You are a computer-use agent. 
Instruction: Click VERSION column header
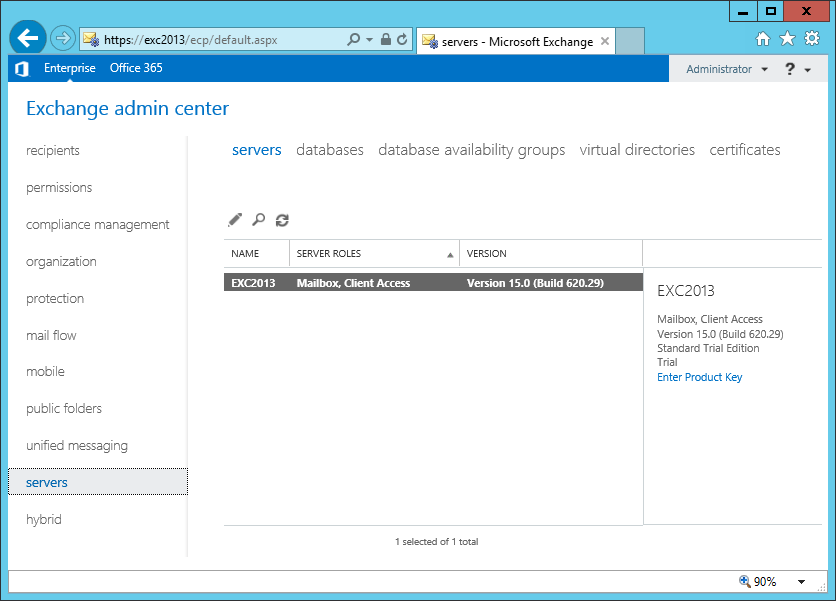click(551, 253)
